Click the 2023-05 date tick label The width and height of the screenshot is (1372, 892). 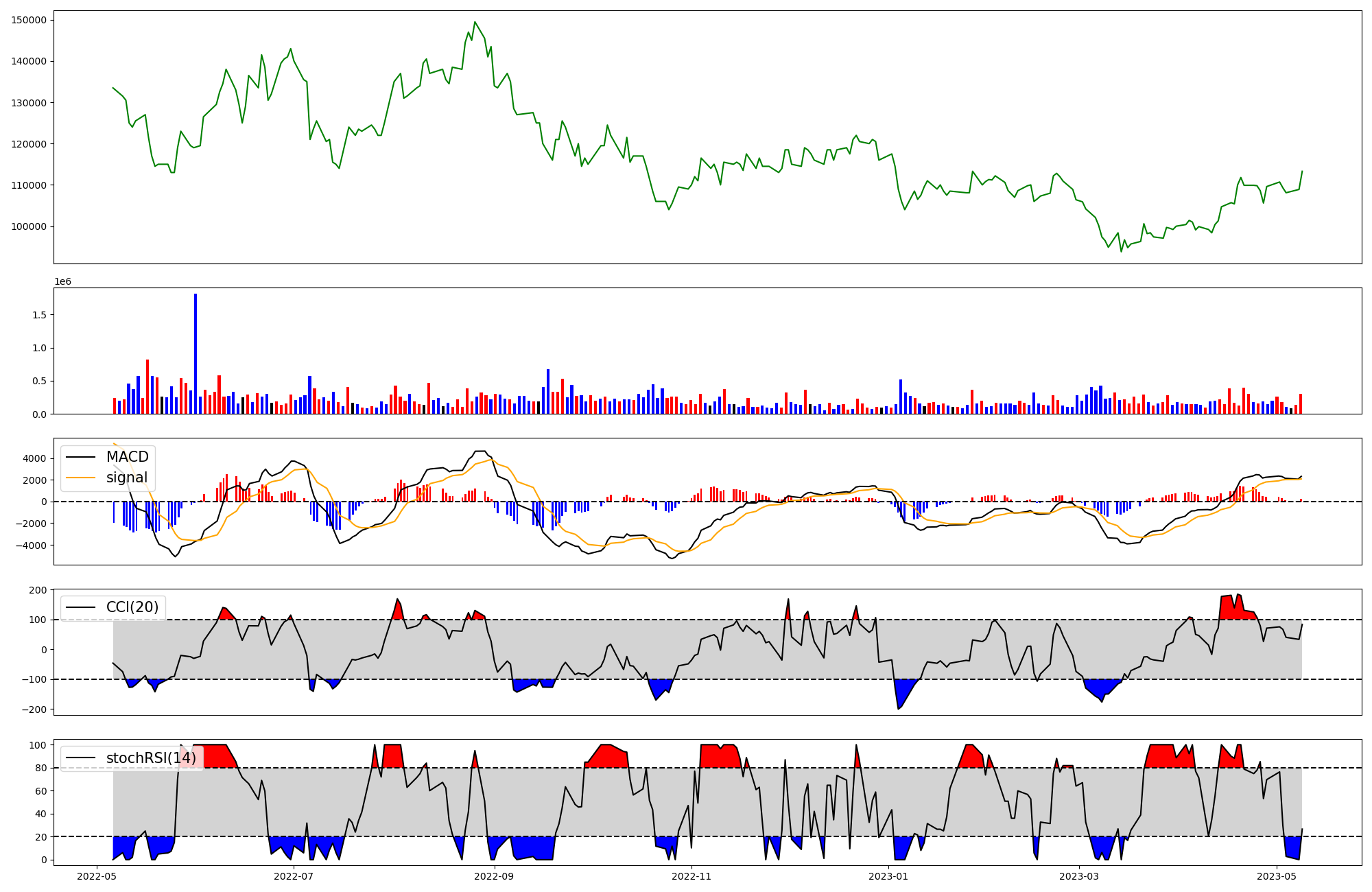click(x=1277, y=876)
